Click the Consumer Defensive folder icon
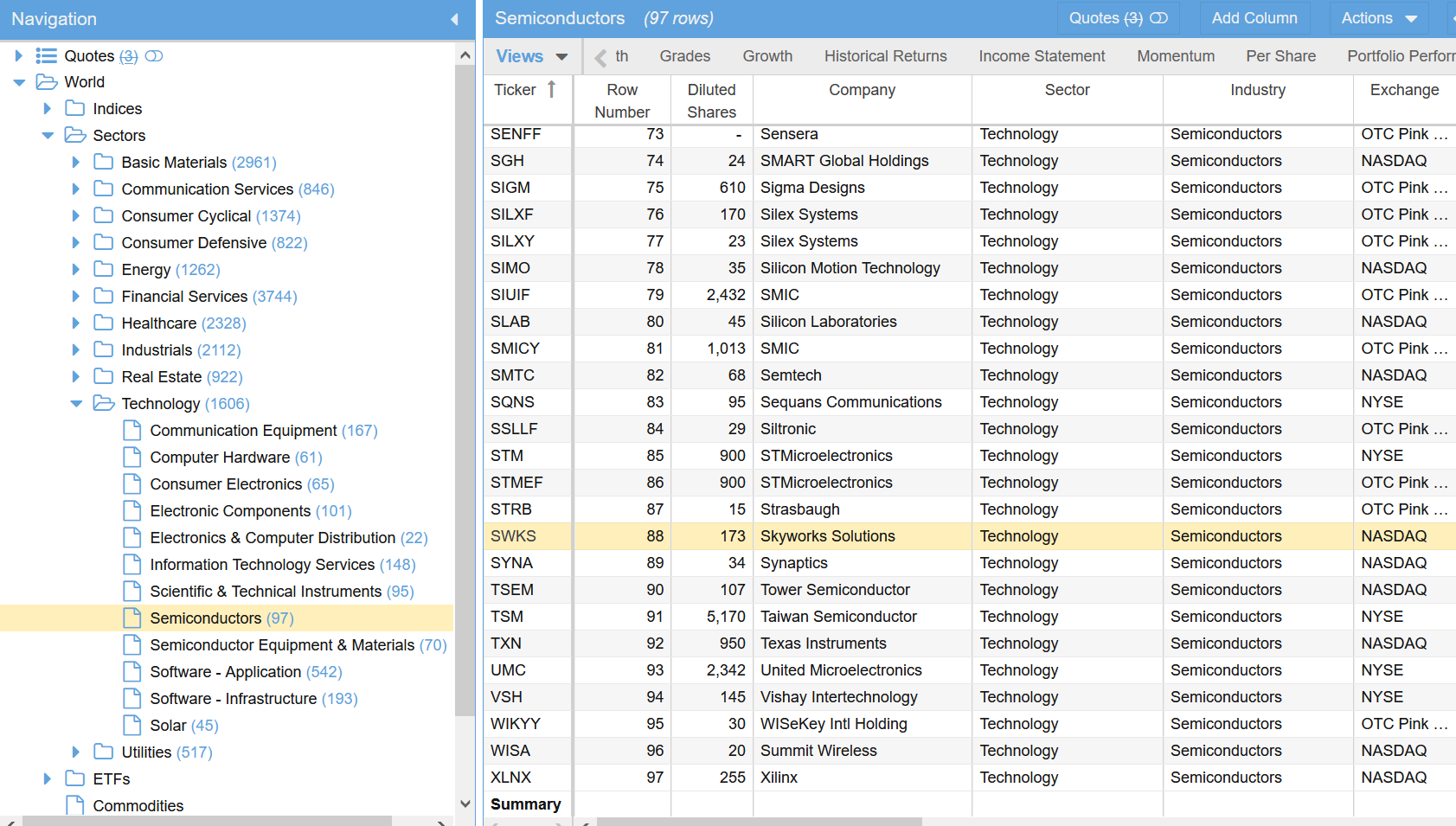Screen dimensions: 1456x826 (x=104, y=242)
